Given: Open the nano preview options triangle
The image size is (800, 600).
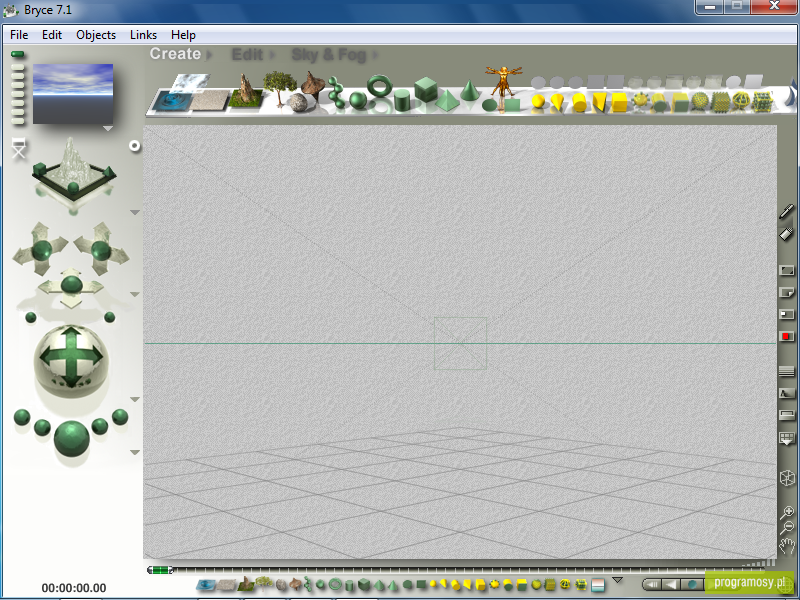Looking at the screenshot, I should (x=108, y=129).
